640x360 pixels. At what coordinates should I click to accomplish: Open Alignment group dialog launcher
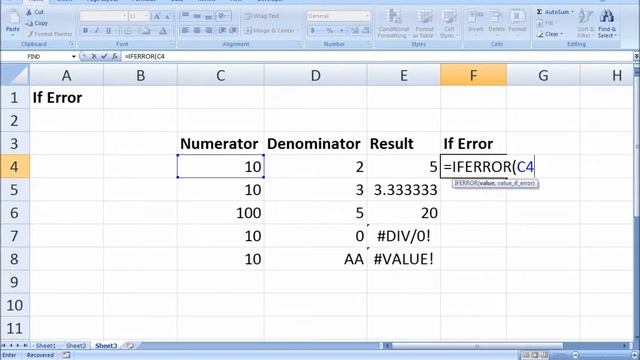click(x=299, y=44)
